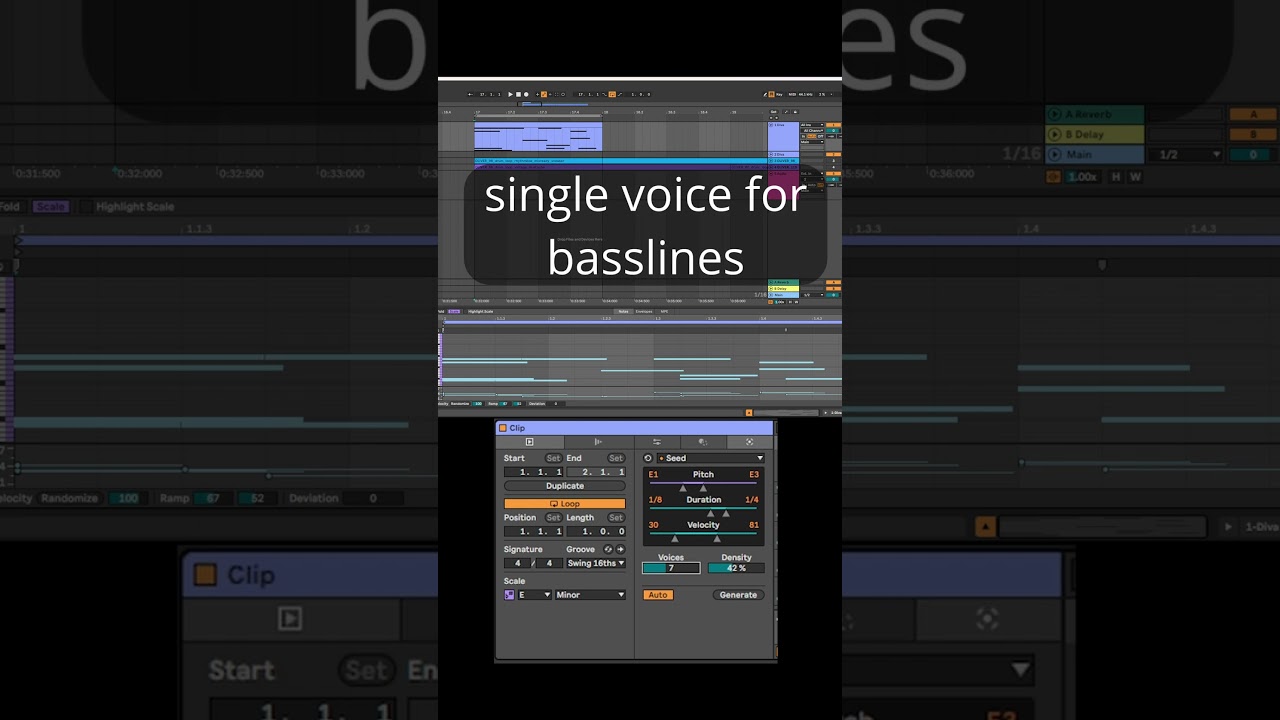This screenshot has width=1280, height=720.
Task: Open the clip properties tab icon
Action: (530, 442)
